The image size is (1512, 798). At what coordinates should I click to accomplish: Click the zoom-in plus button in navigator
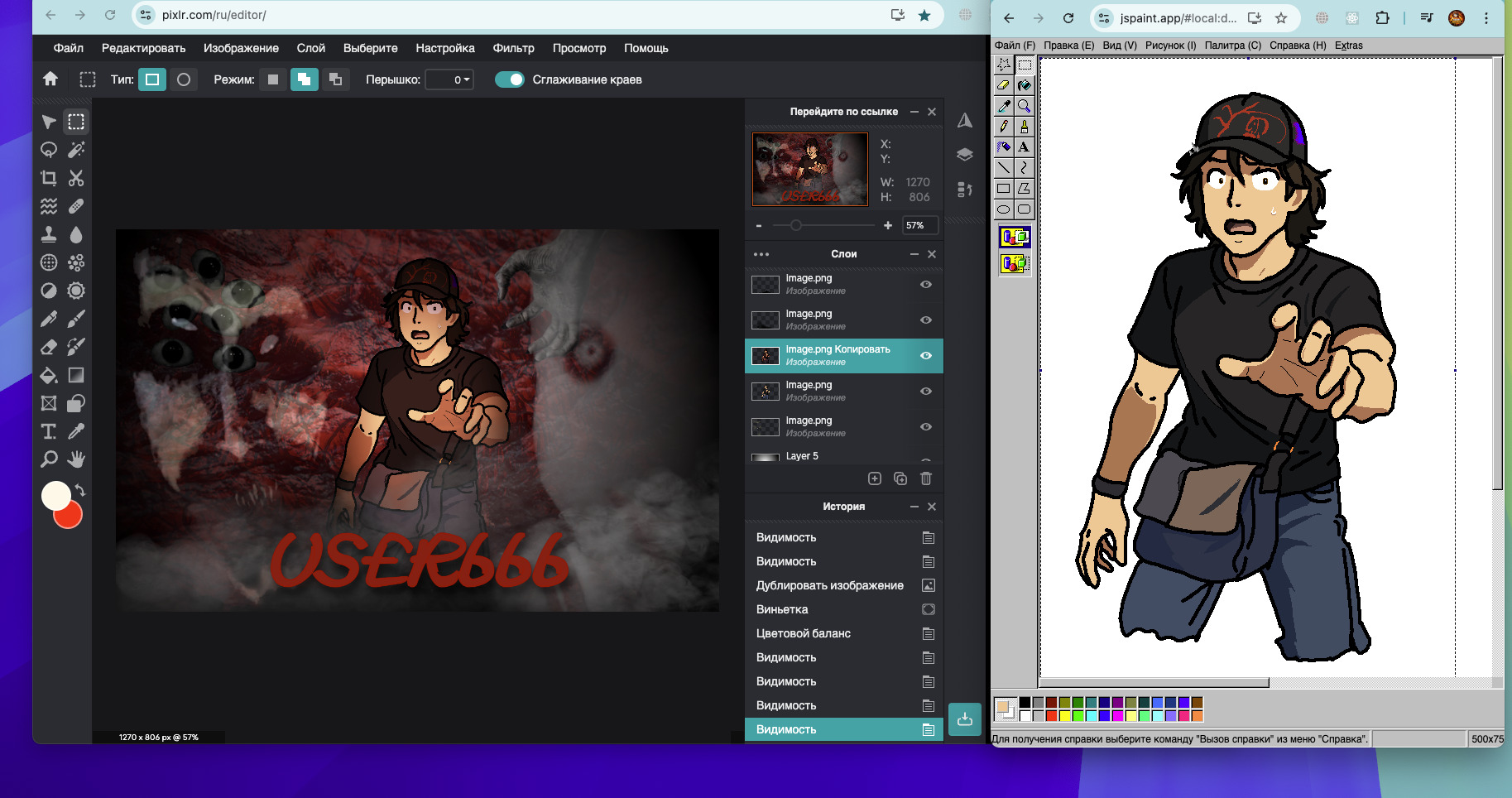point(888,225)
